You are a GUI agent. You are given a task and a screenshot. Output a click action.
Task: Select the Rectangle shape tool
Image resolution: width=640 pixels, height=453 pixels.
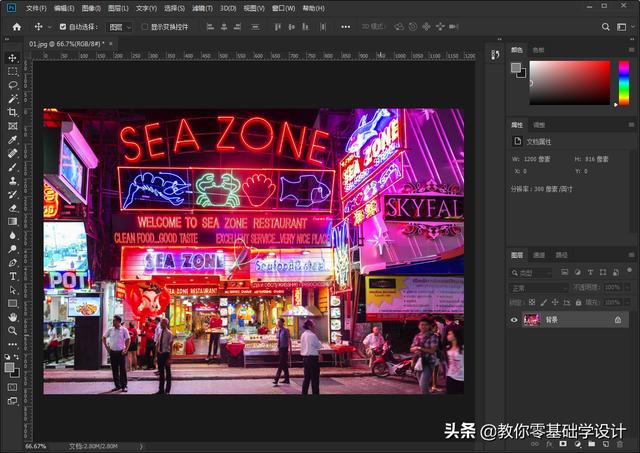13,304
